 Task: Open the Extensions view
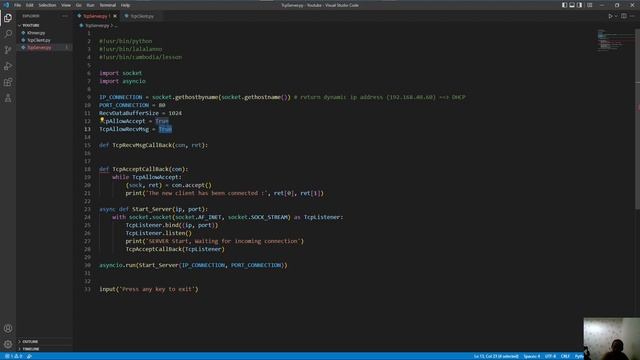pyautogui.click(x=8, y=82)
